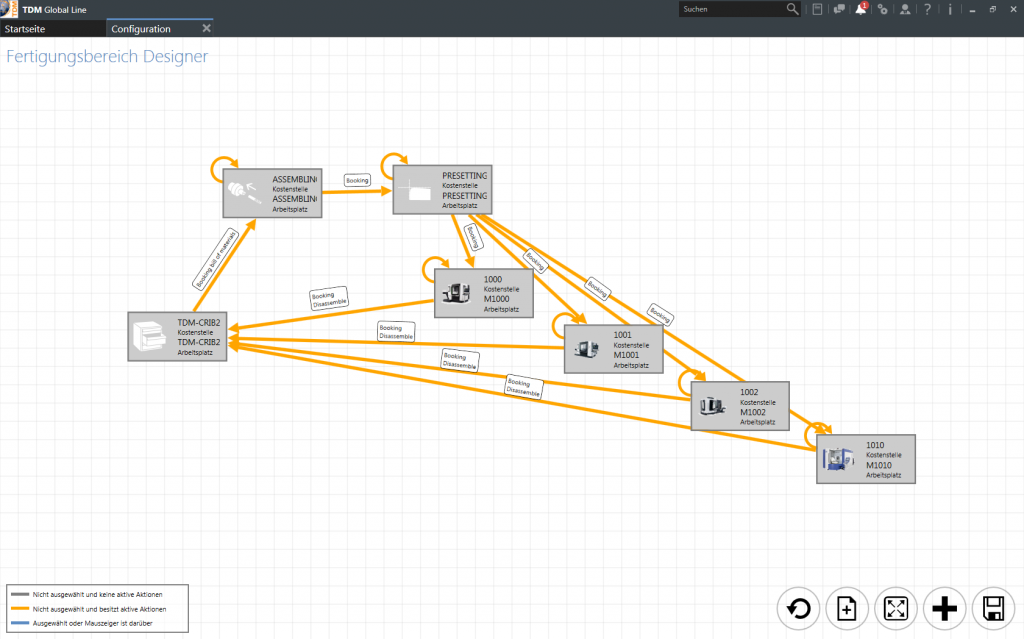Open the chat messages icon
This screenshot has width=1024, height=639.
839,9
